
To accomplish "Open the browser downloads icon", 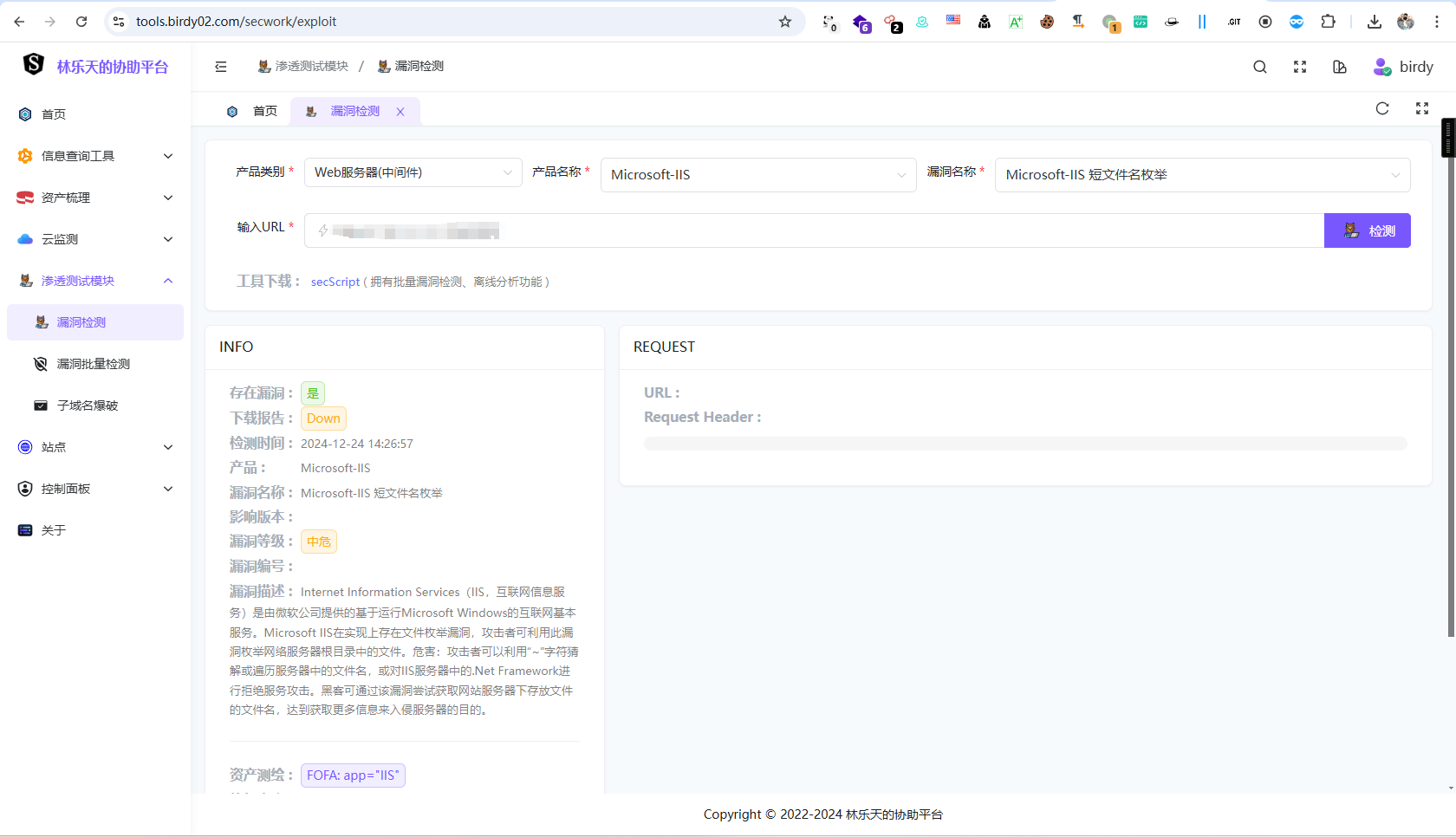I will pos(1375,22).
